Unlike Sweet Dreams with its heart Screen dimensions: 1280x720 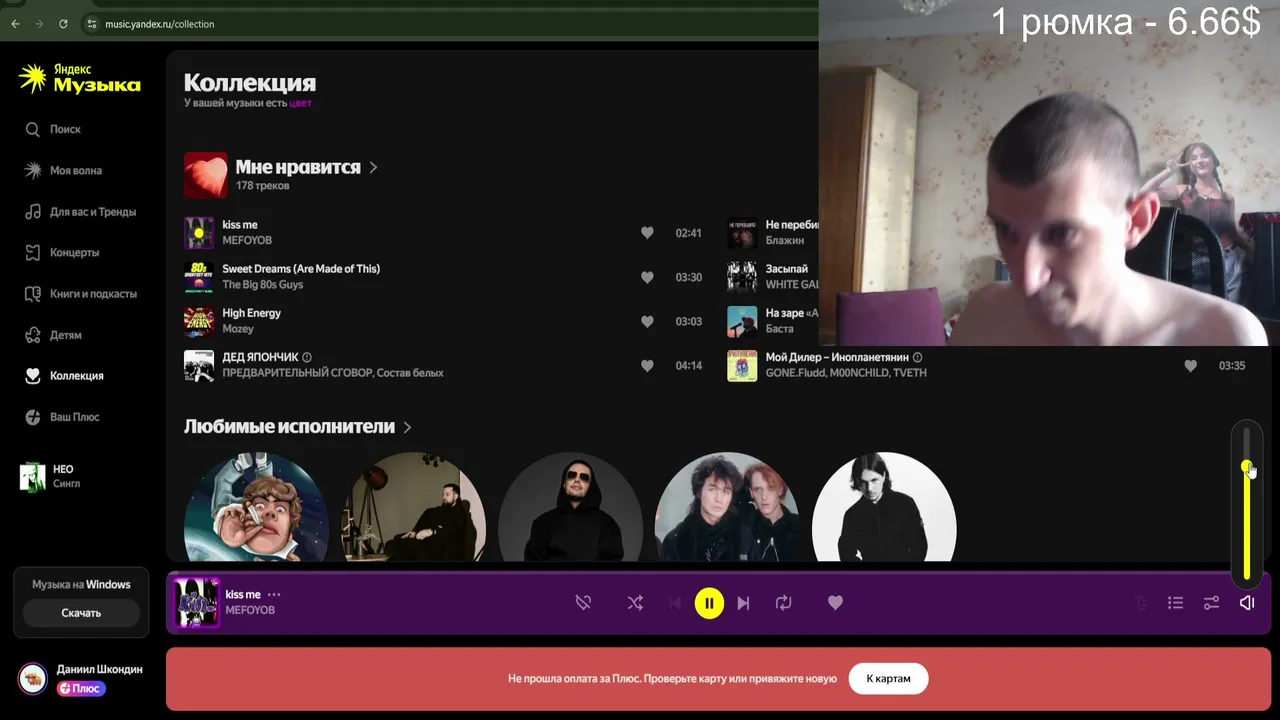(x=647, y=277)
